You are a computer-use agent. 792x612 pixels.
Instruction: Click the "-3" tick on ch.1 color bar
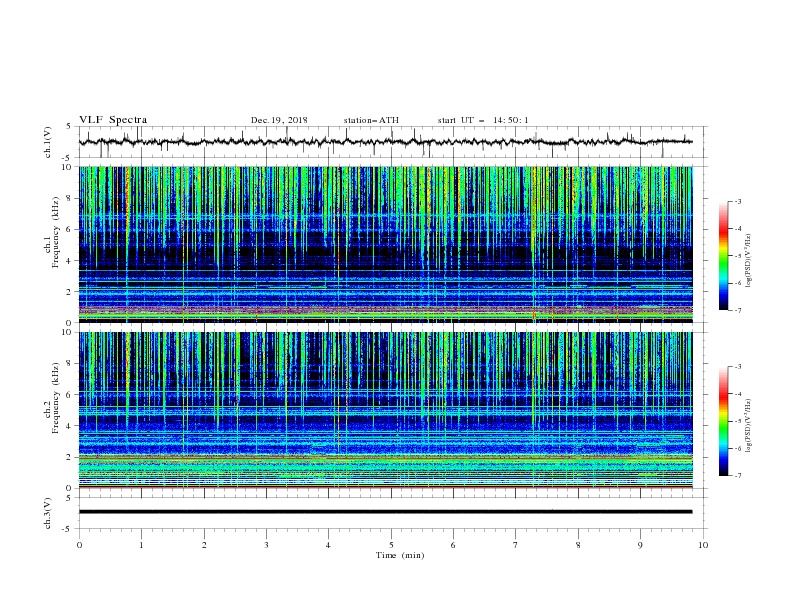737,201
